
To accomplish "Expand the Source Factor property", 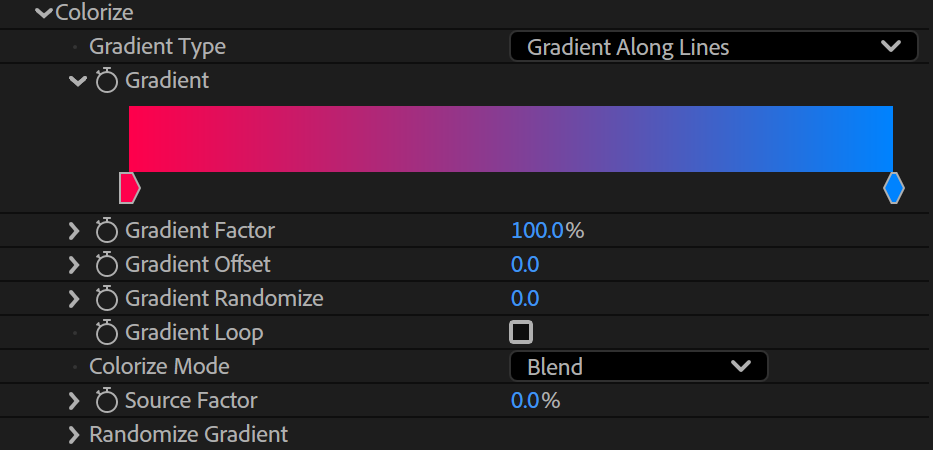I will (74, 401).
